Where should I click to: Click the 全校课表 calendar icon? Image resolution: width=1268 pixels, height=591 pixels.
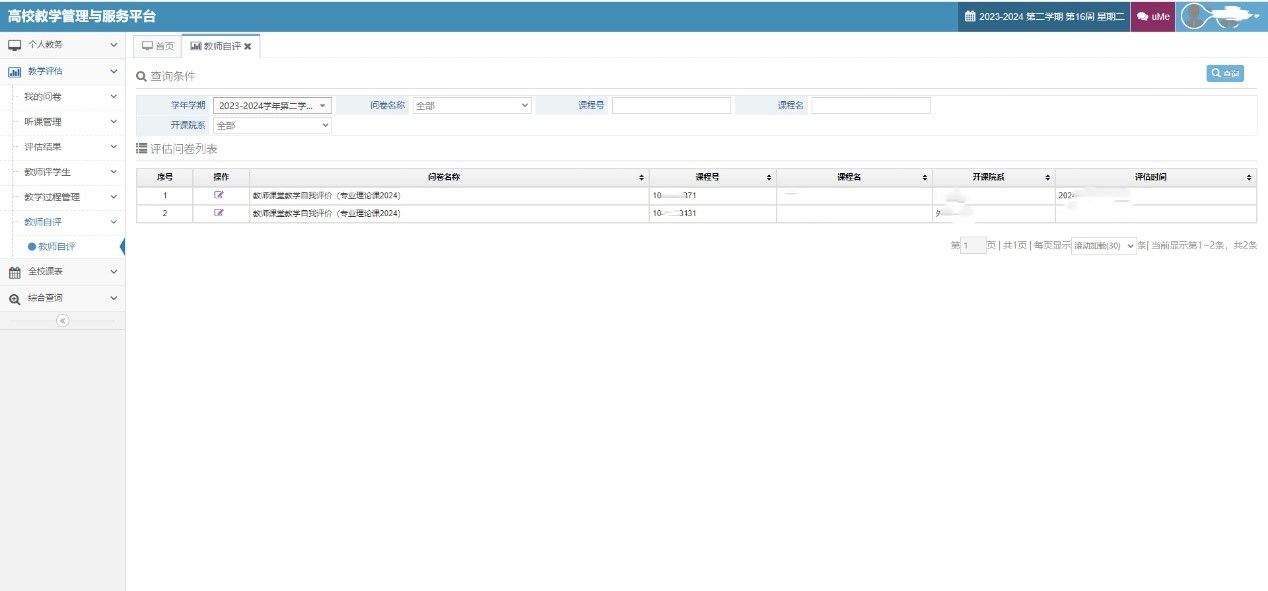tap(14, 272)
